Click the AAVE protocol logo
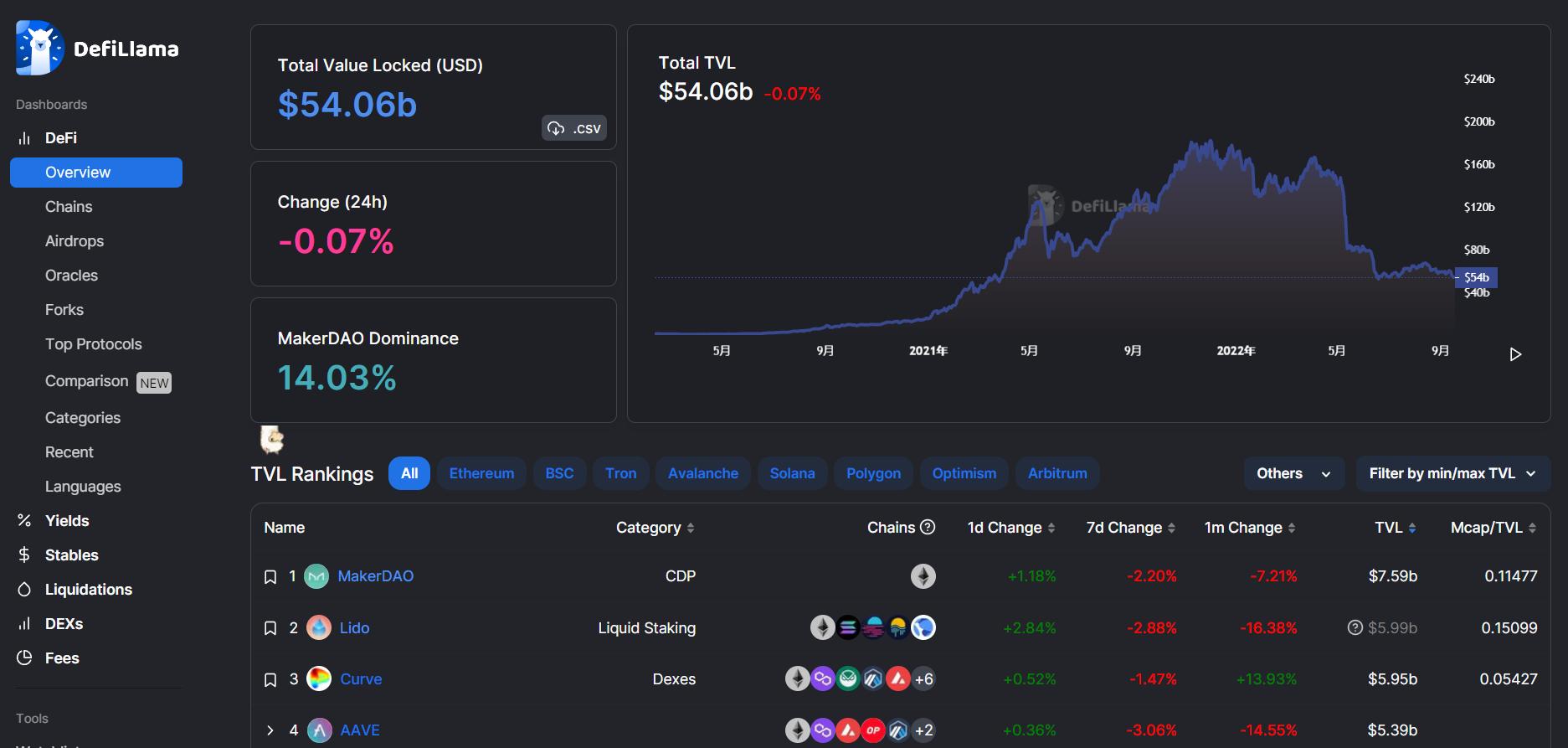 319,730
